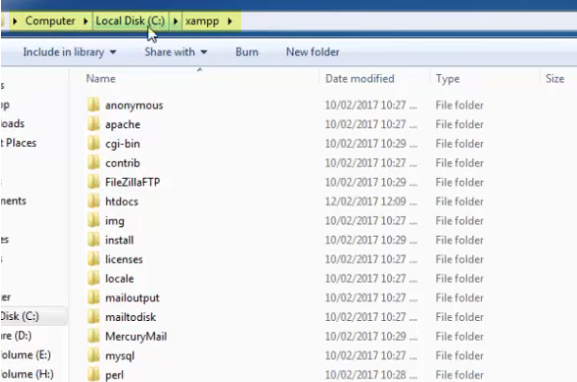Select the (D:) drive in navigation pane
The image size is (577, 382).
click(16, 336)
